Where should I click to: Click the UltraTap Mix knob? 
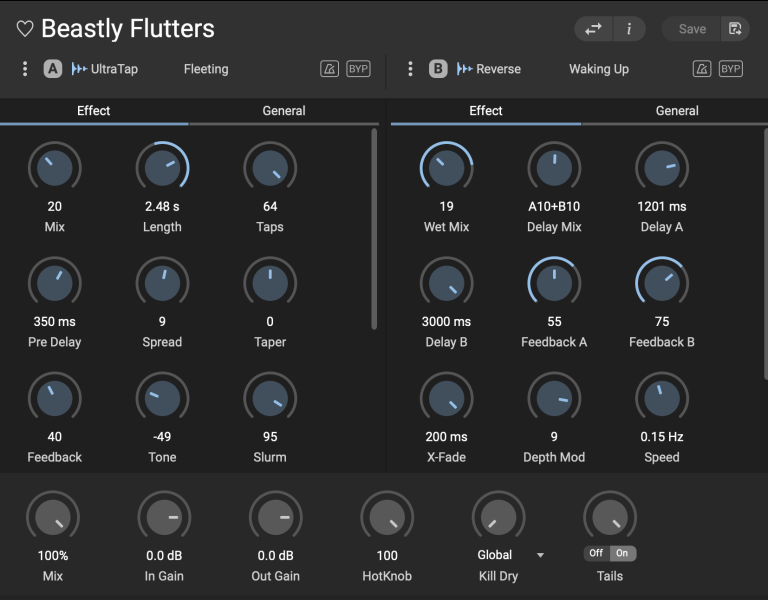(54, 168)
